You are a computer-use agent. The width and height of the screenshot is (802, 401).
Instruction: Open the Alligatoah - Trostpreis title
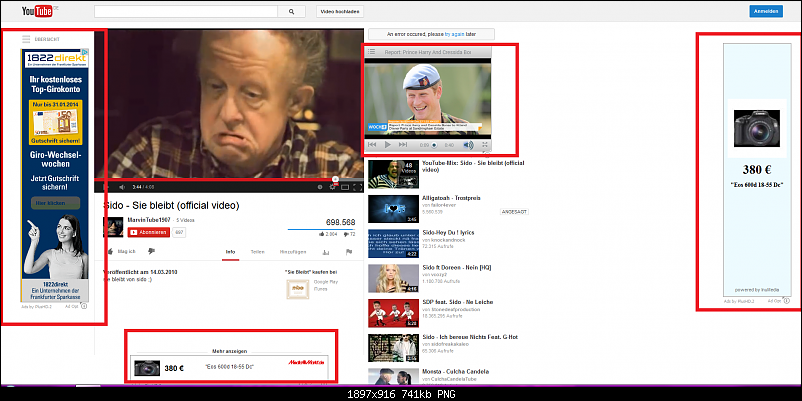click(451, 198)
